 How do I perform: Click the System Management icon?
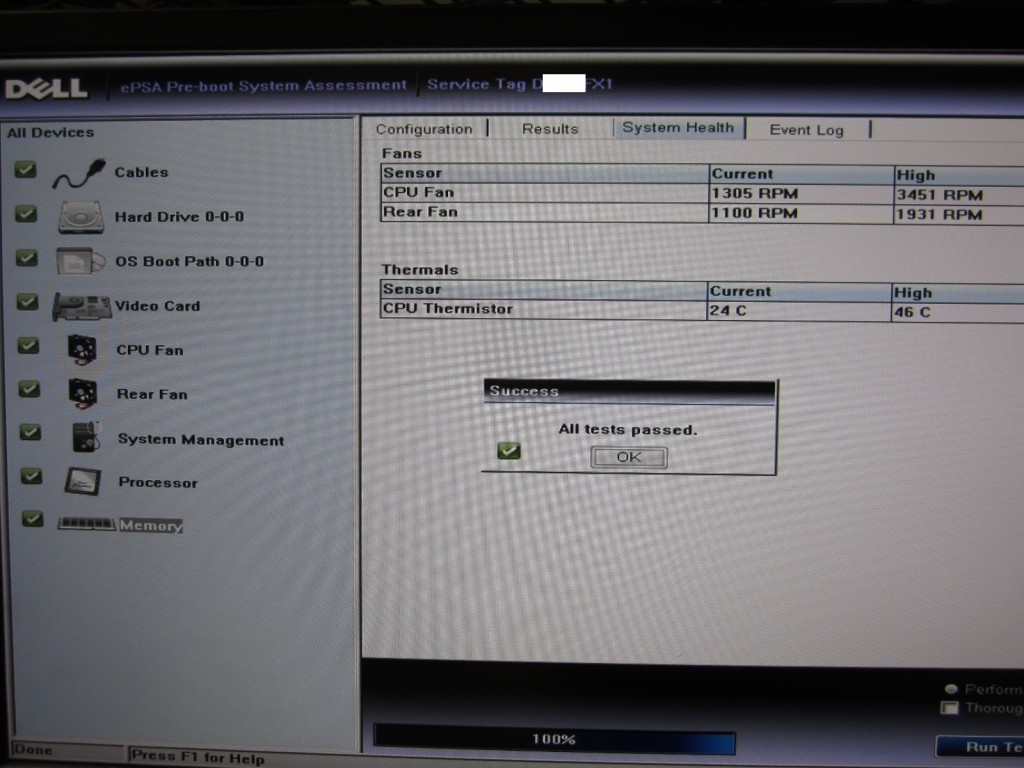(84, 437)
